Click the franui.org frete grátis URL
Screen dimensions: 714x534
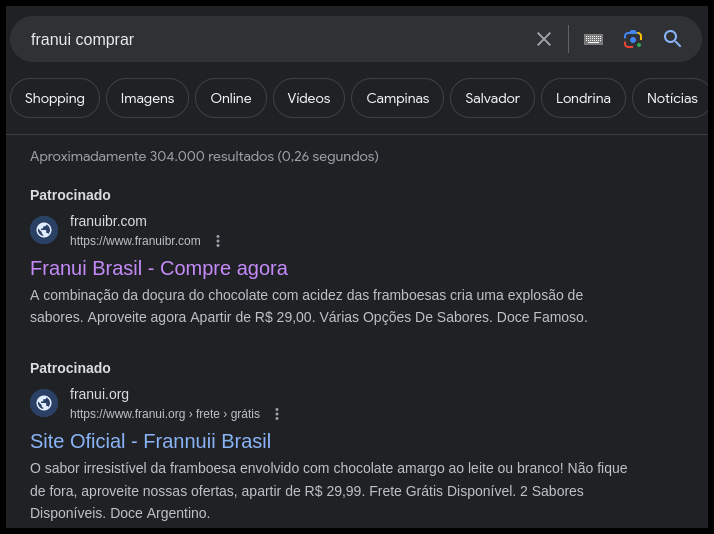[x=165, y=414]
